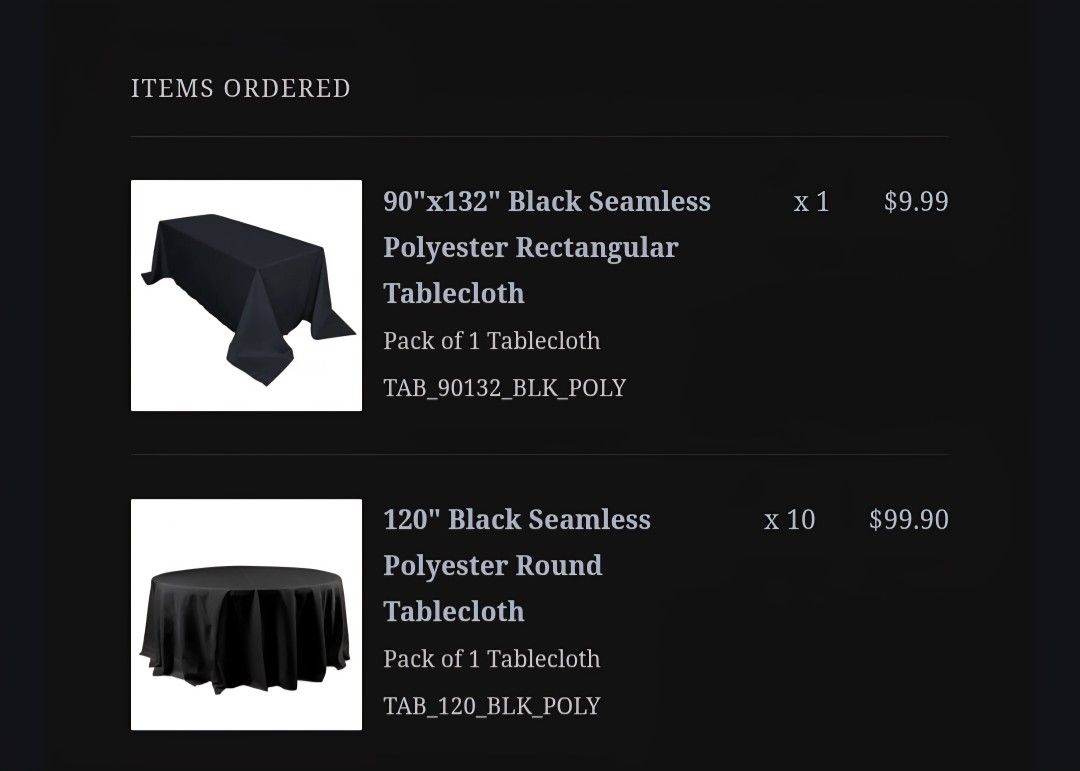
Task: Select the word Tablecloth in first product title
Action: tap(454, 293)
